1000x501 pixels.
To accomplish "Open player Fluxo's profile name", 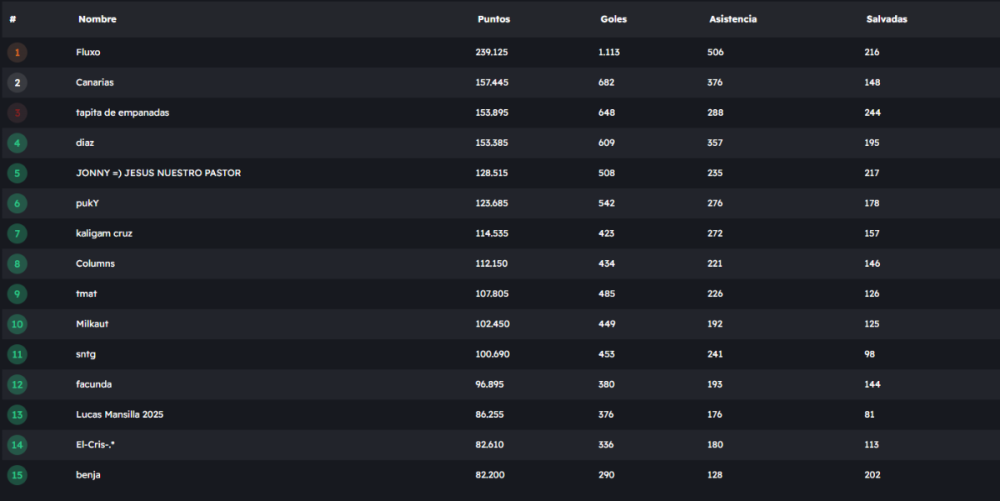I will (88, 52).
